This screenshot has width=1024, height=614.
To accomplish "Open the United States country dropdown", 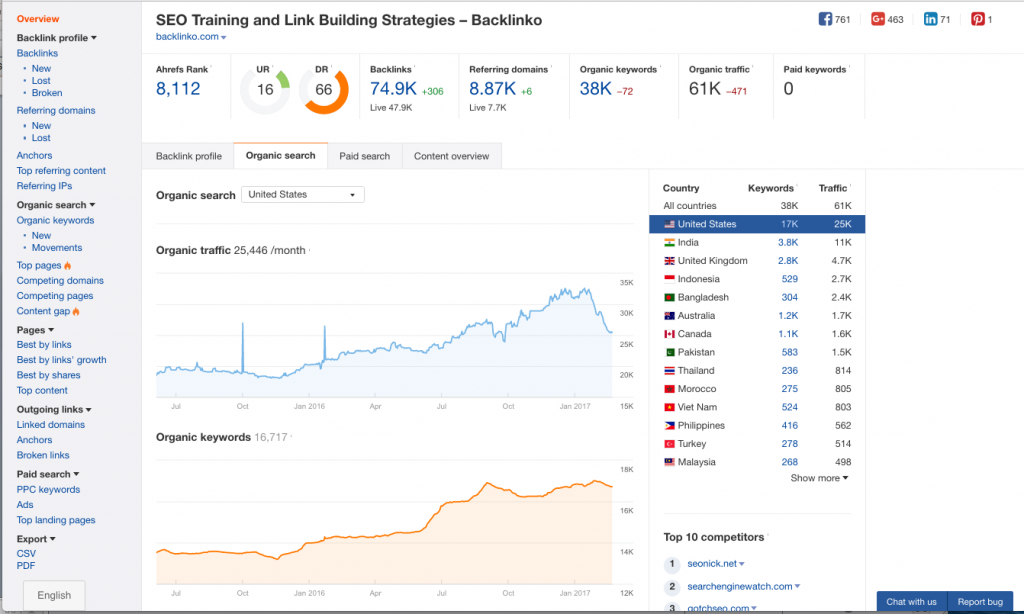I will coord(302,195).
